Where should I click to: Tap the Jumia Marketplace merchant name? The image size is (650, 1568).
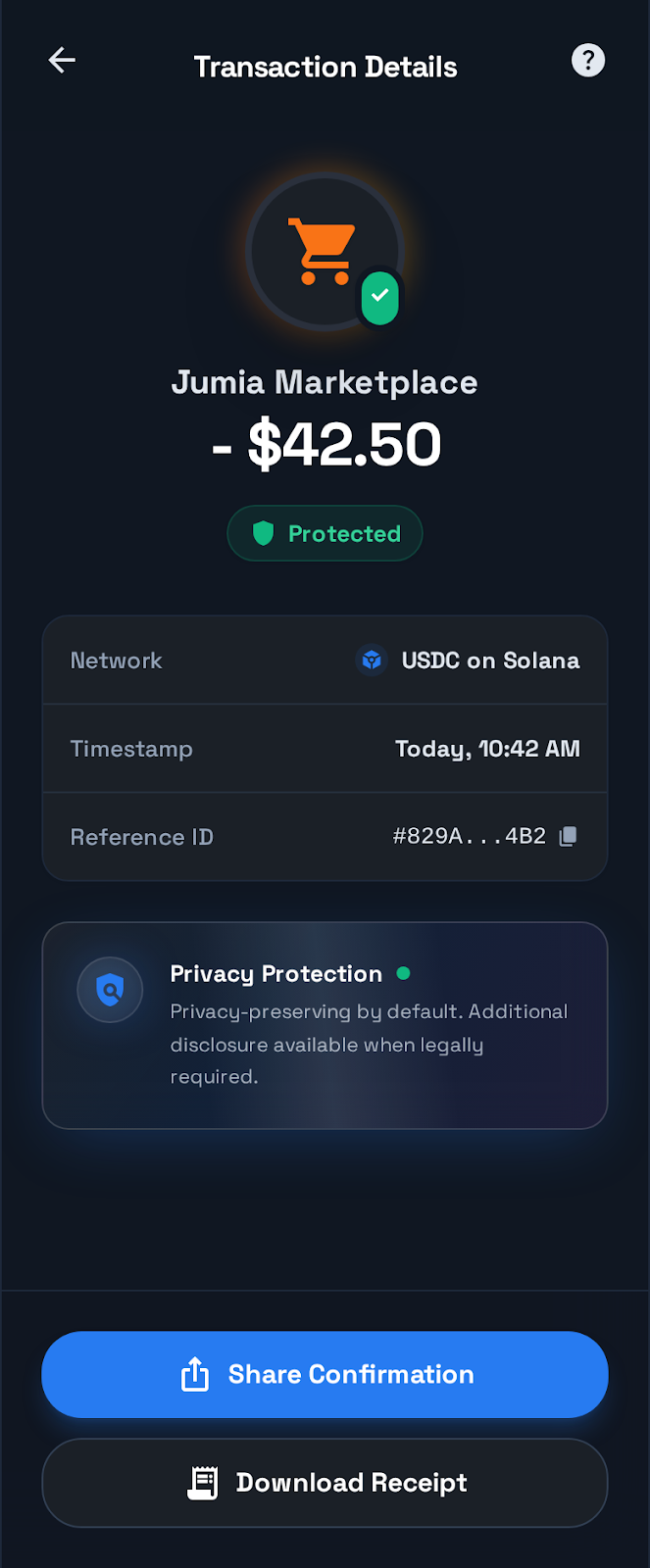coord(325,382)
